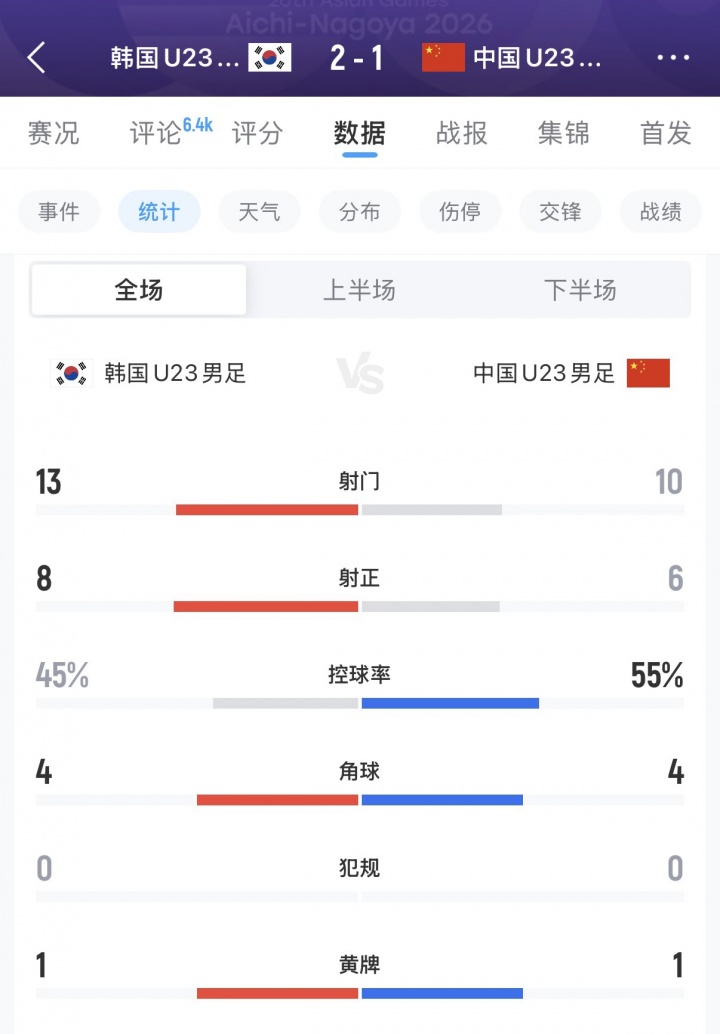Toggle stats to 上半场 first half
720x1034 pixels.
click(x=359, y=290)
